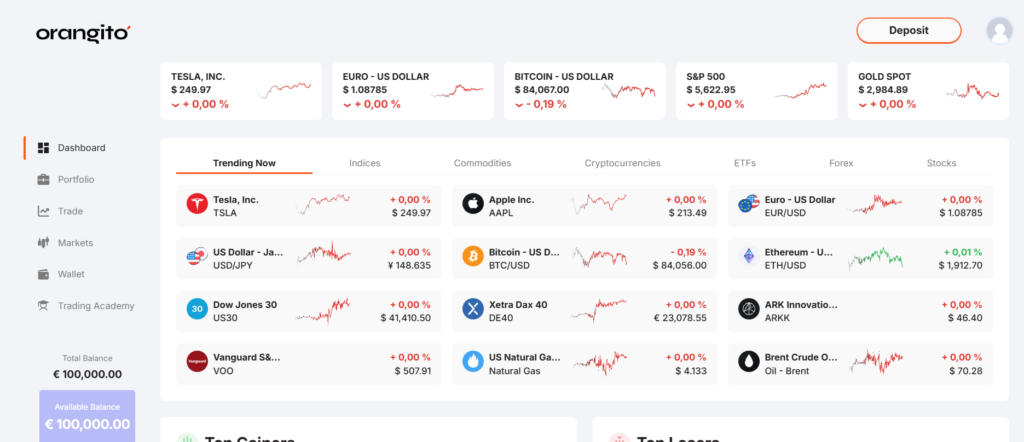1024x442 pixels.
Task: Open the orangito logo home link
Action: click(84, 33)
